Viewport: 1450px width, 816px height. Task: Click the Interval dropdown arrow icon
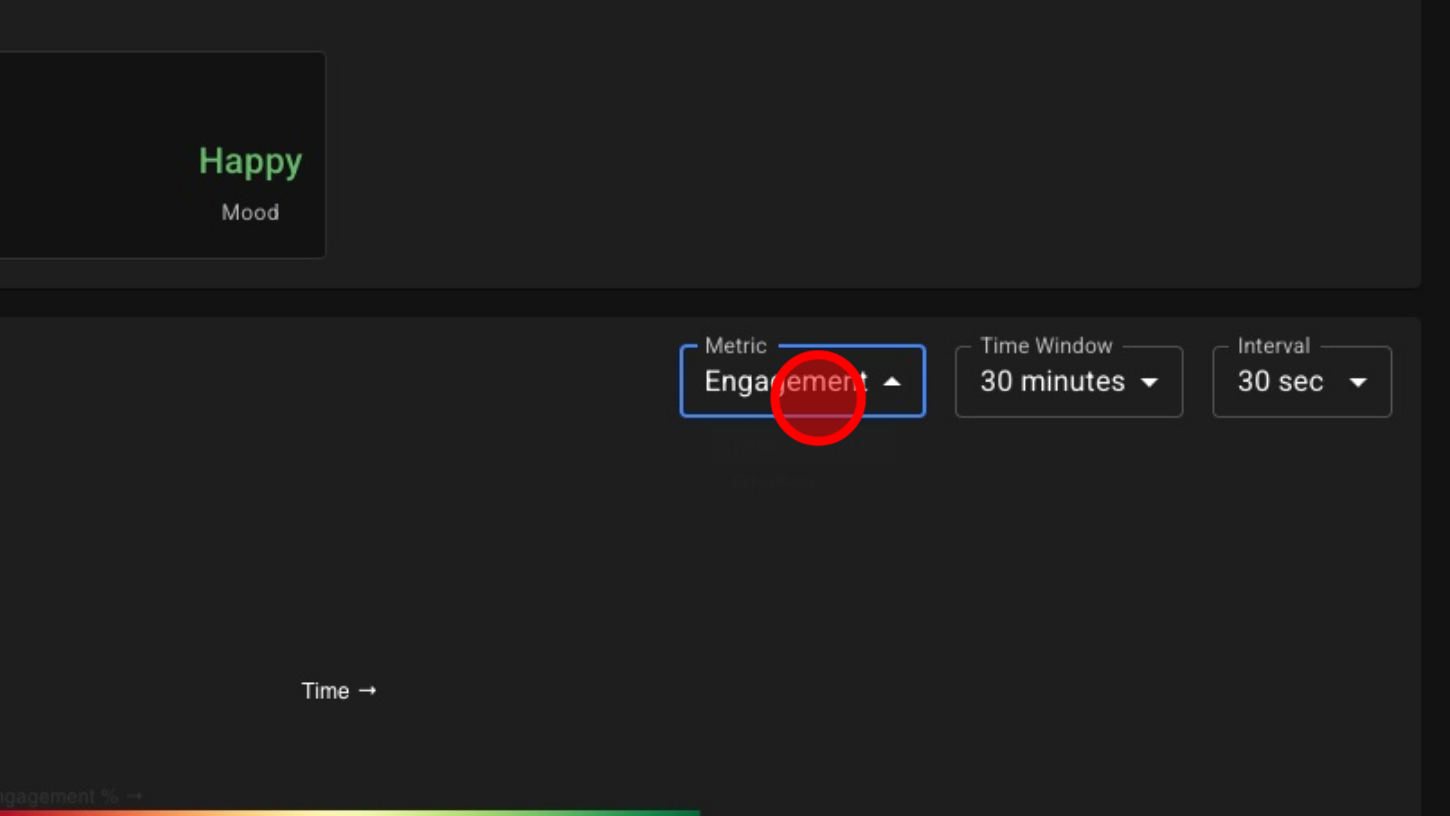click(1358, 382)
